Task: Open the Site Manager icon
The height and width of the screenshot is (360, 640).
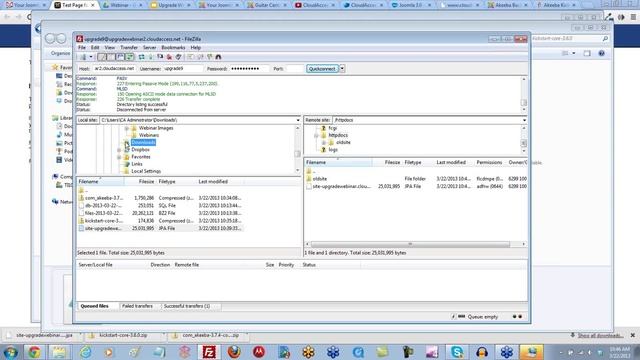Action: coord(83,57)
